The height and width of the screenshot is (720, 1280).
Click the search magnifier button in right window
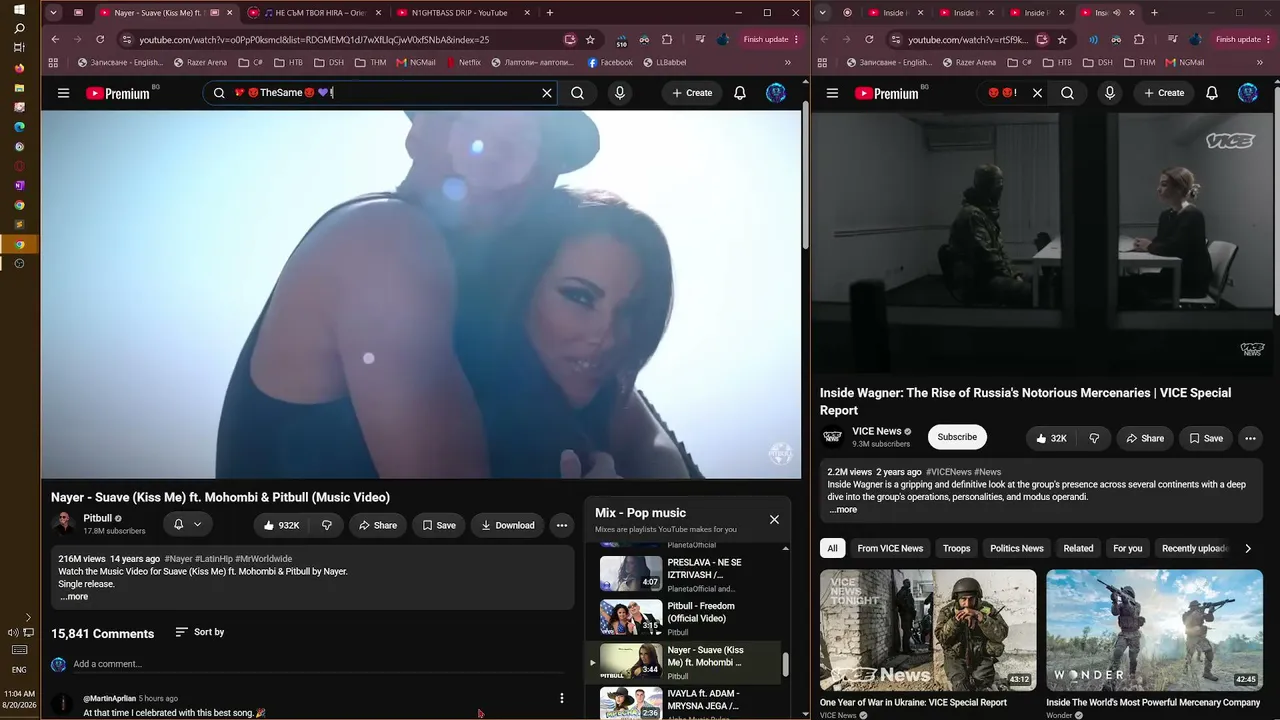click(1068, 93)
